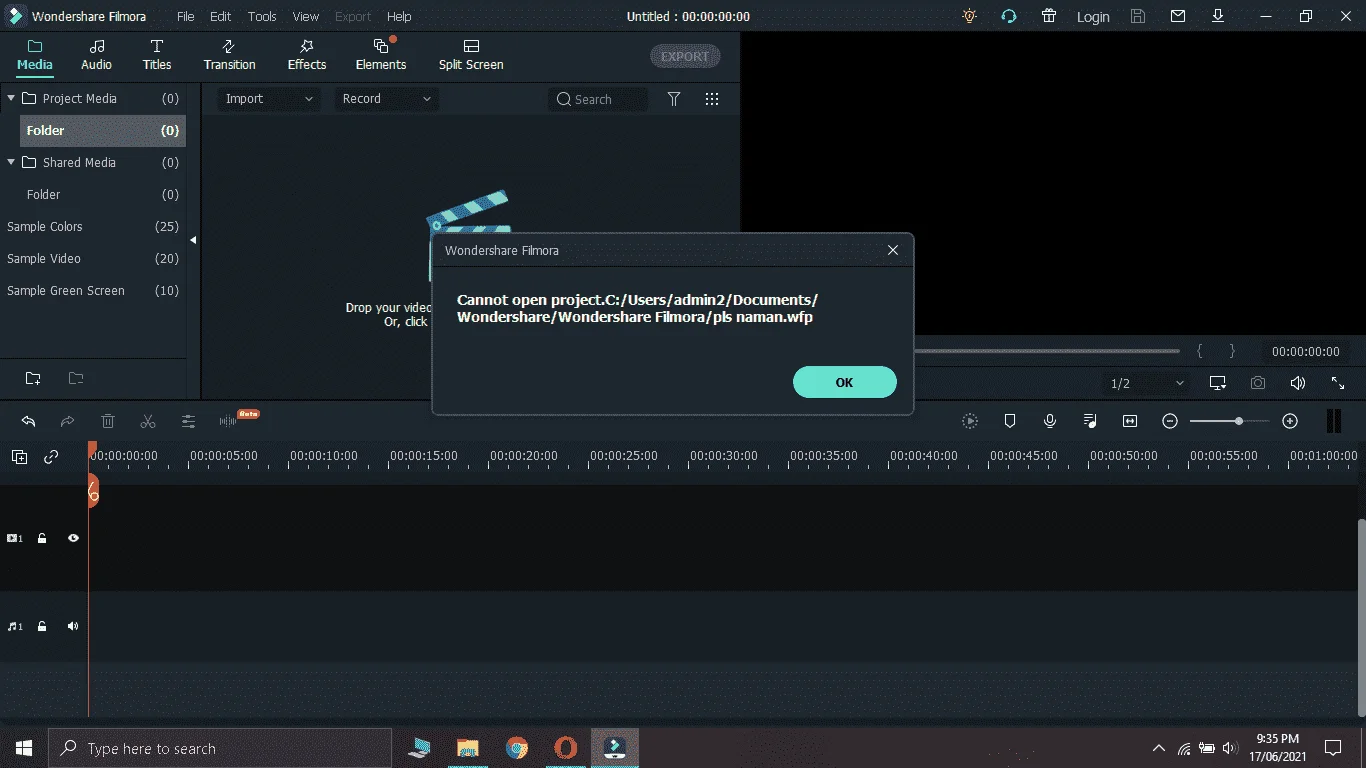
Task: Collapse the media library side panel arrow
Action: pos(193,240)
